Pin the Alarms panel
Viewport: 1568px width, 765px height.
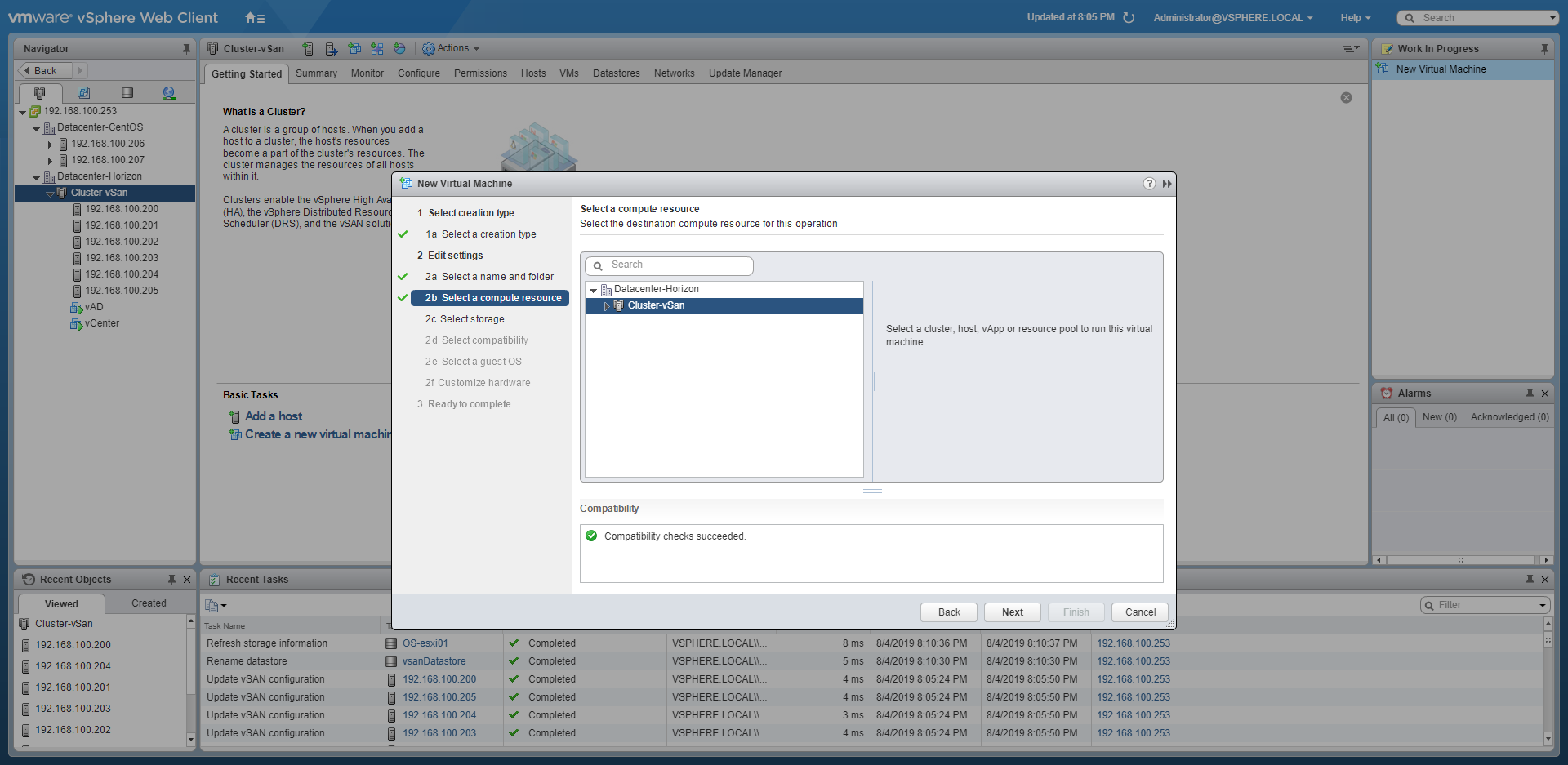1530,394
